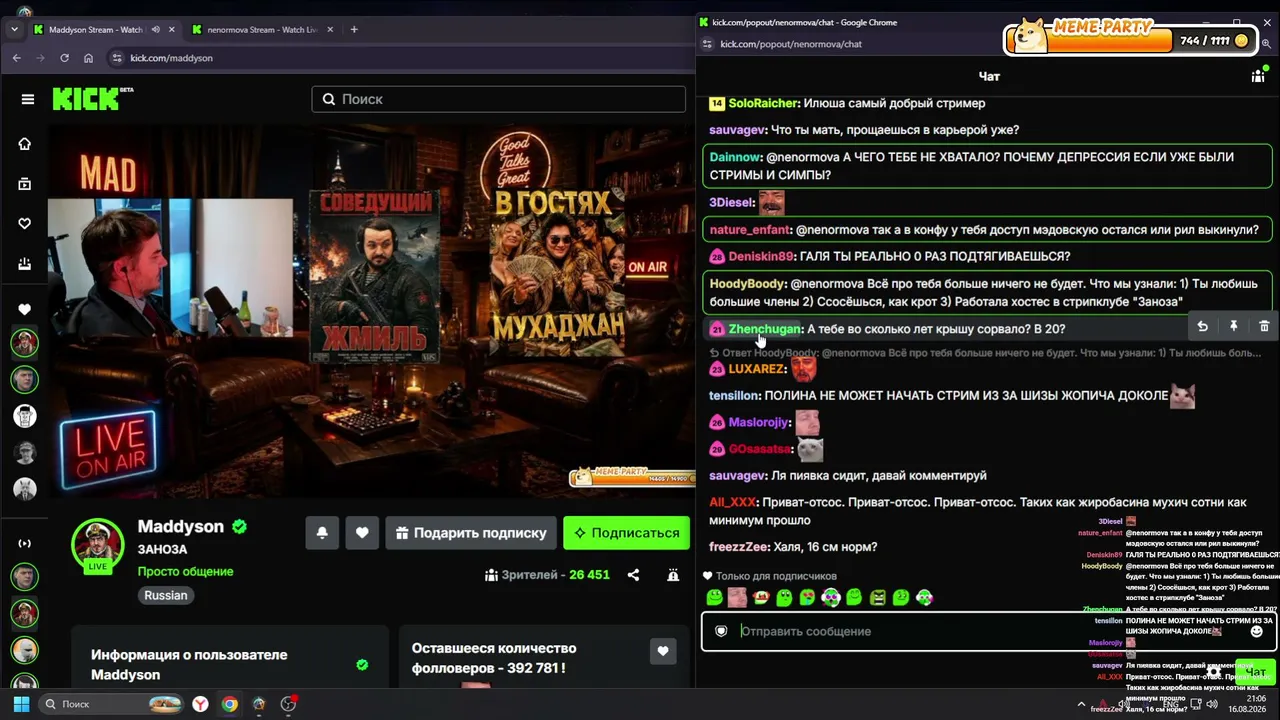Open the emoji picker in chat input

pos(1257,631)
